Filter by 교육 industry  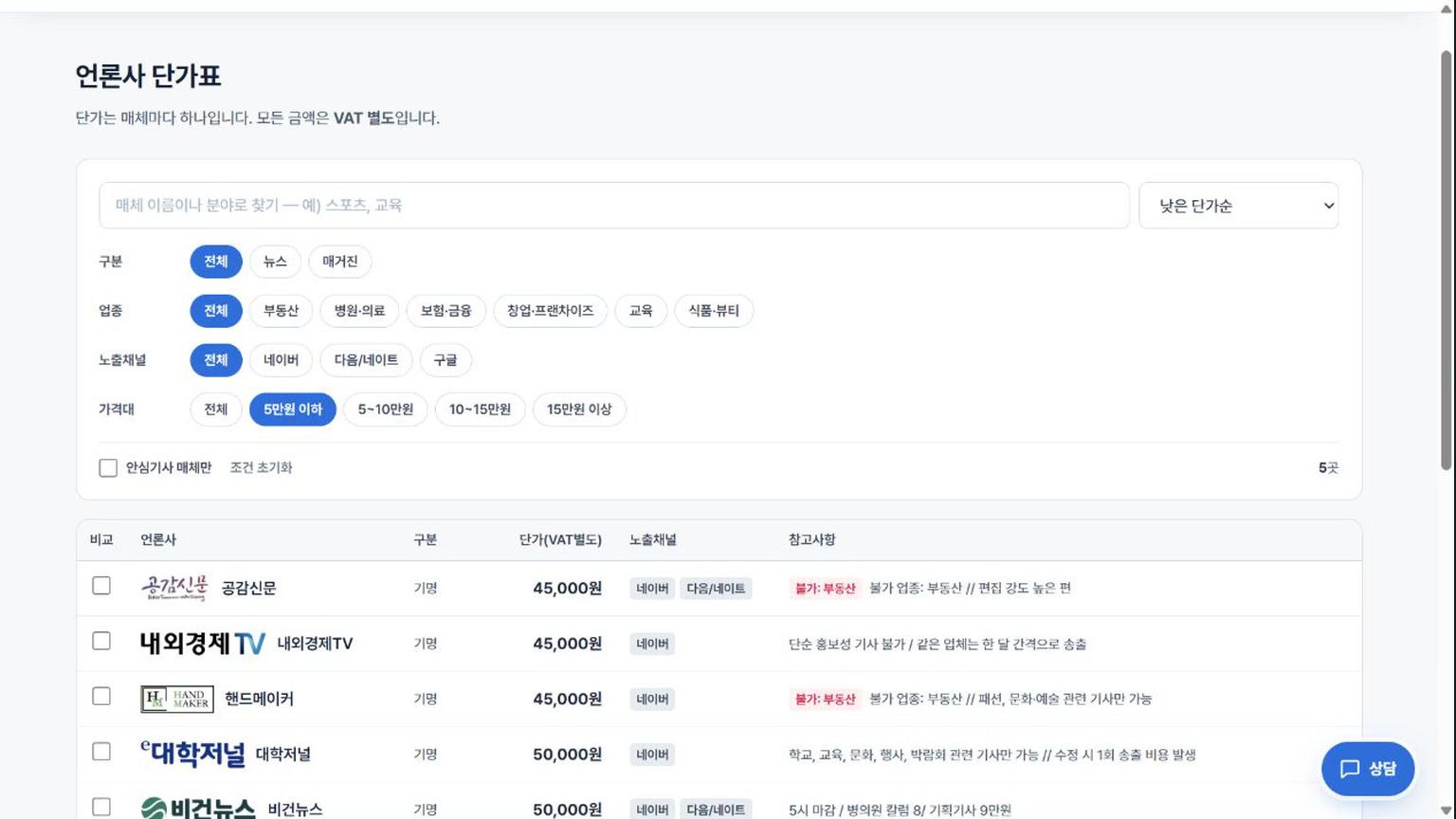coord(641,311)
